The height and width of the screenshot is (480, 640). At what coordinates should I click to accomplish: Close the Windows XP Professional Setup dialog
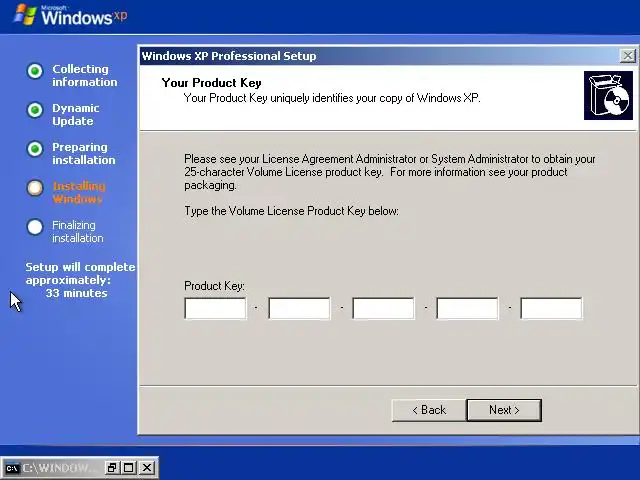coord(627,56)
